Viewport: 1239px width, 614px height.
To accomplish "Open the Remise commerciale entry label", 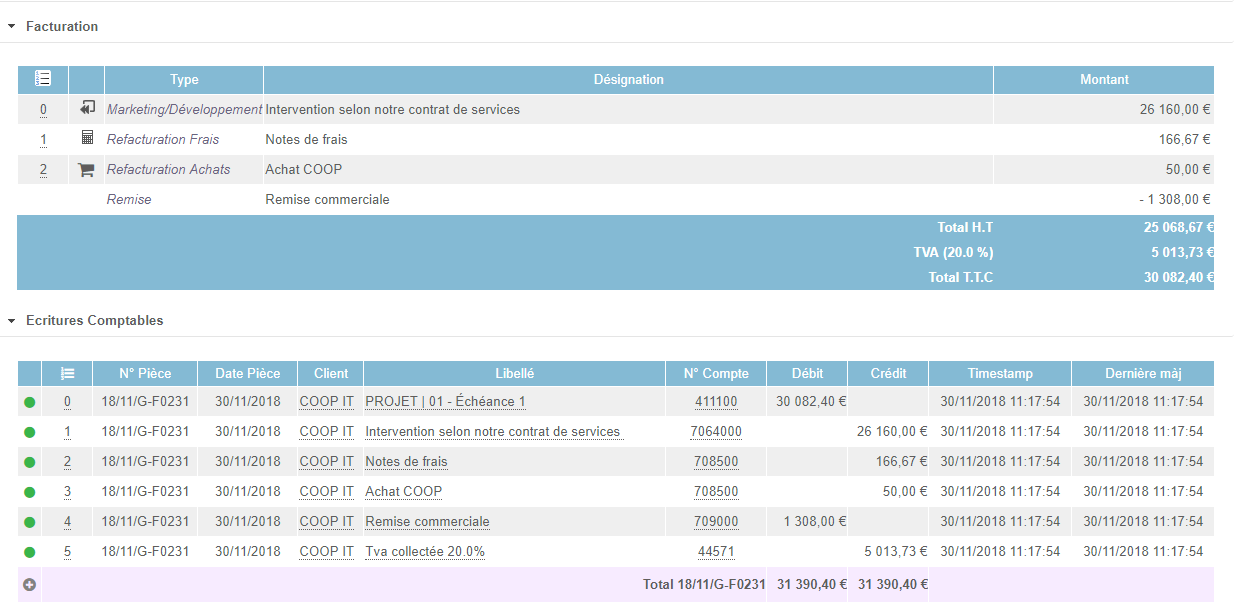I will pyautogui.click(x=427, y=522).
